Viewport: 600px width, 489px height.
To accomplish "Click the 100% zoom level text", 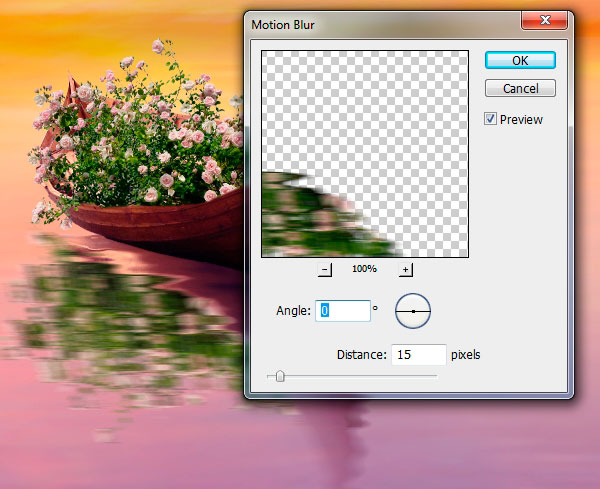I will tap(364, 269).
